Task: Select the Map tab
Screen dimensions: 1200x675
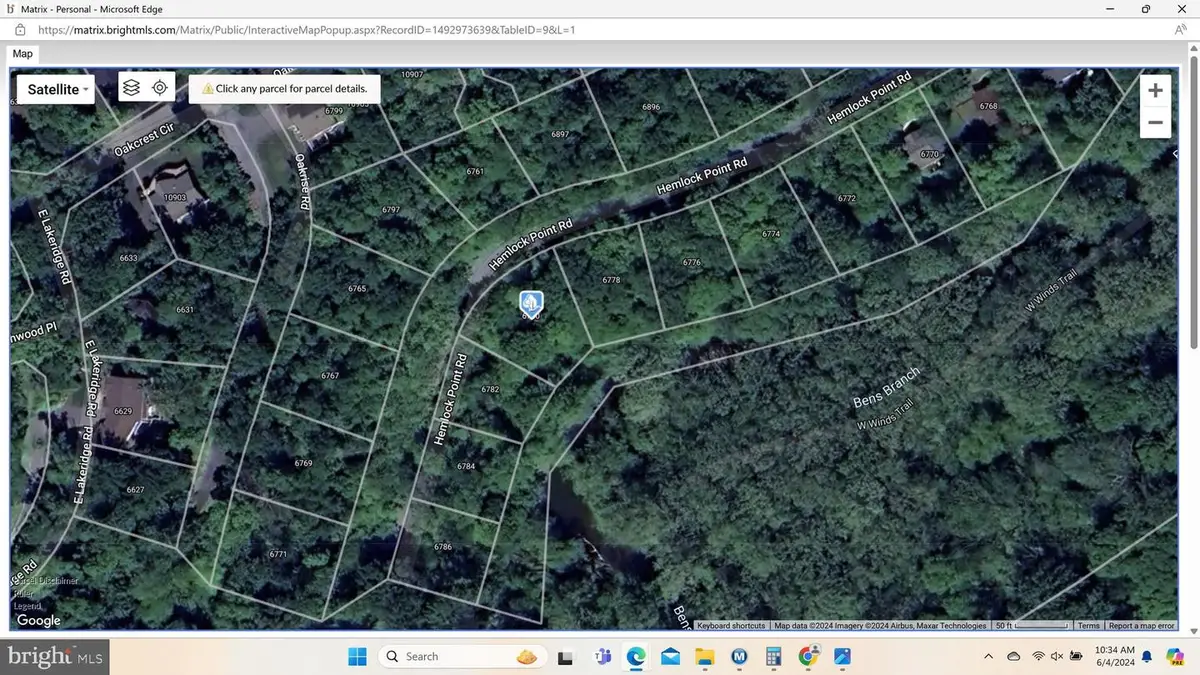Action: 22,54
